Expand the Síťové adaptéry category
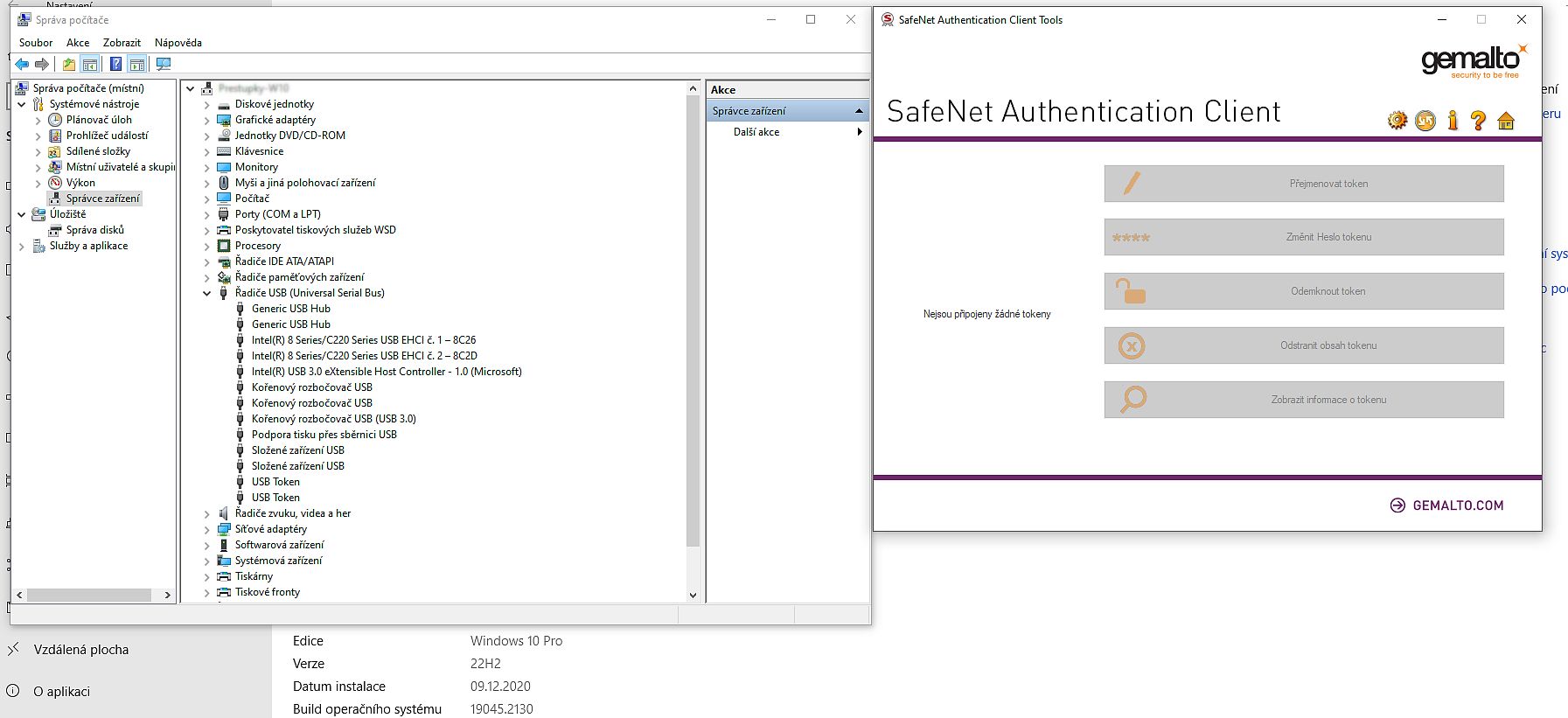Screen dimensions: 1568x718 tap(207, 530)
